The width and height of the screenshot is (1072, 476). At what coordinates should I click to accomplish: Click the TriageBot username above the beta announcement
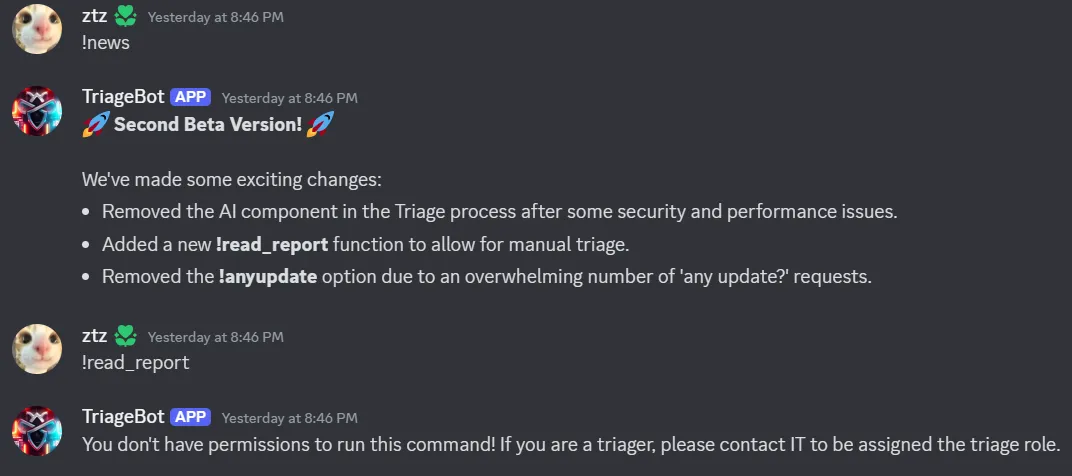click(123, 97)
